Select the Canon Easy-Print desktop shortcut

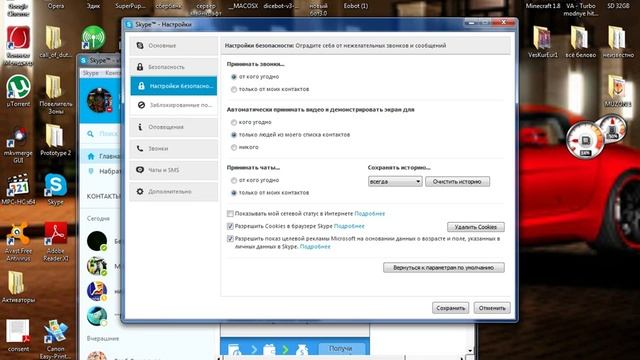(56, 340)
